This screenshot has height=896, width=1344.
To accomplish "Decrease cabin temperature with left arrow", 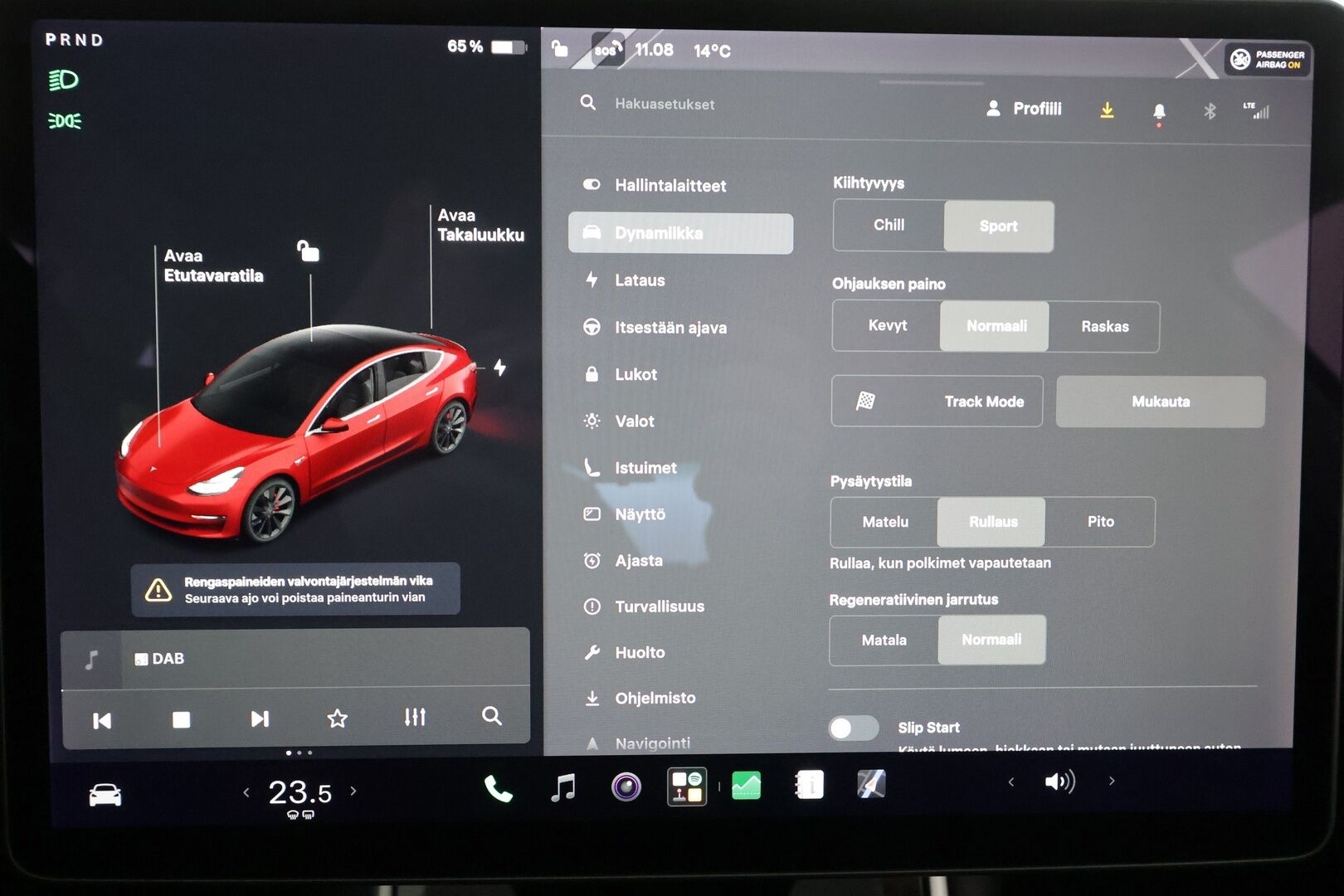I will [x=246, y=792].
